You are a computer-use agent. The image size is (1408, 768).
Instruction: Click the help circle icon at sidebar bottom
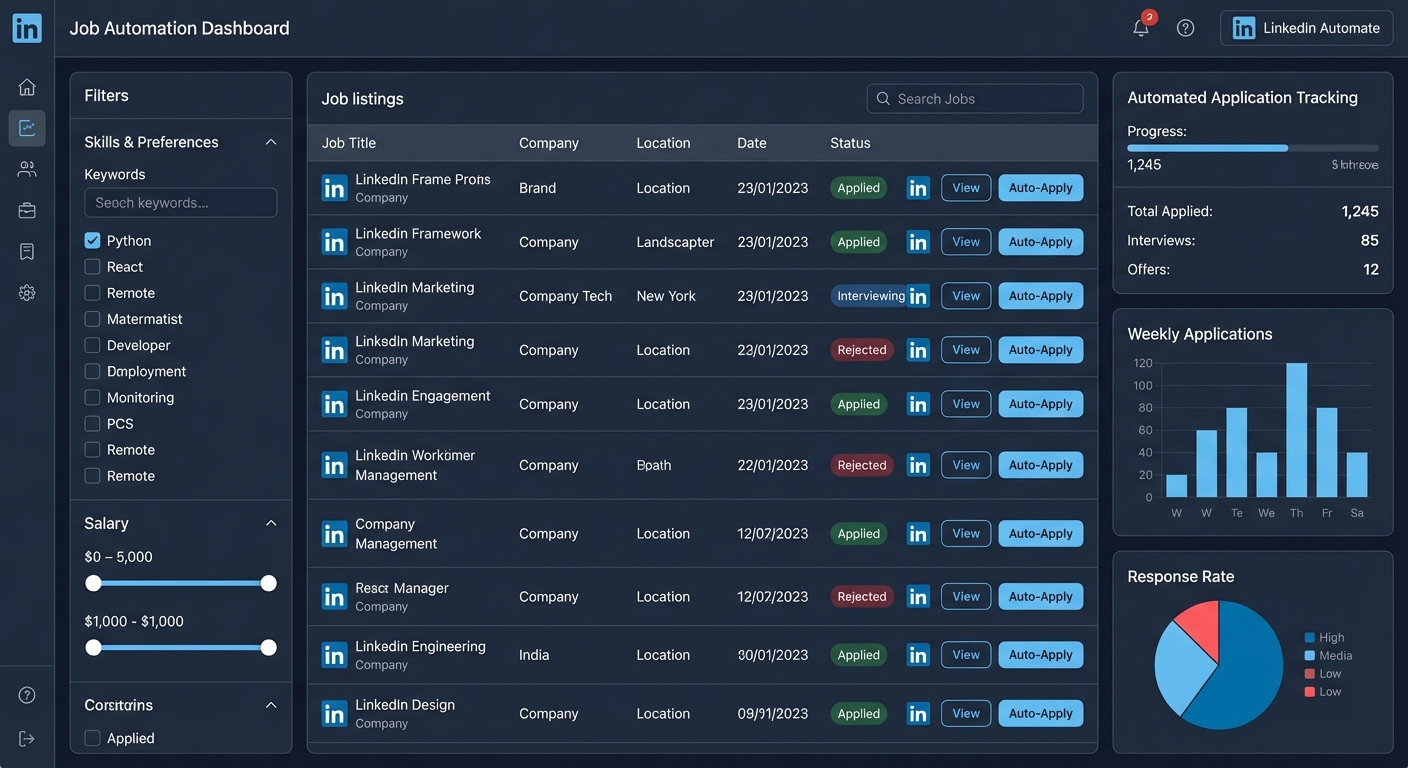coord(27,695)
